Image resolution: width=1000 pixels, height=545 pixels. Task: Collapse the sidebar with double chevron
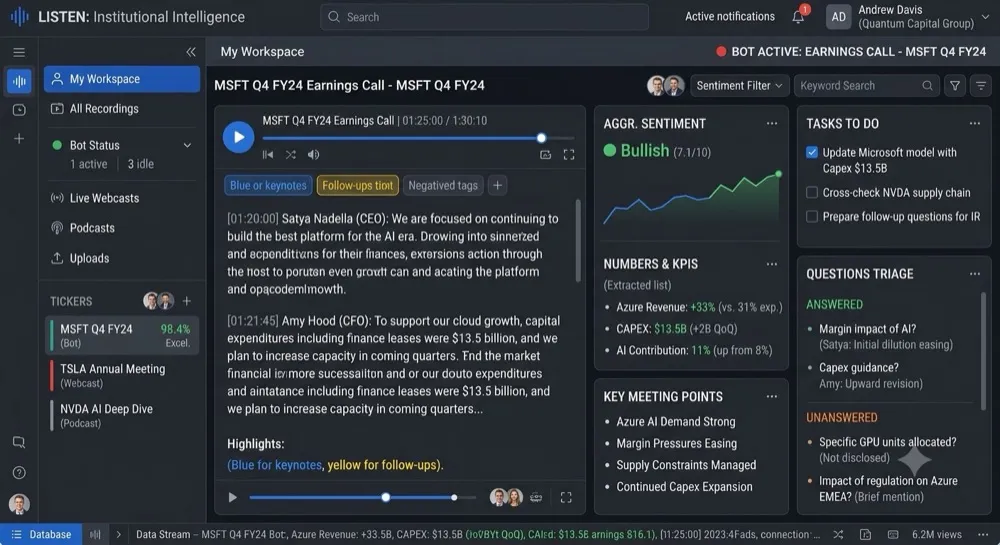pos(191,52)
